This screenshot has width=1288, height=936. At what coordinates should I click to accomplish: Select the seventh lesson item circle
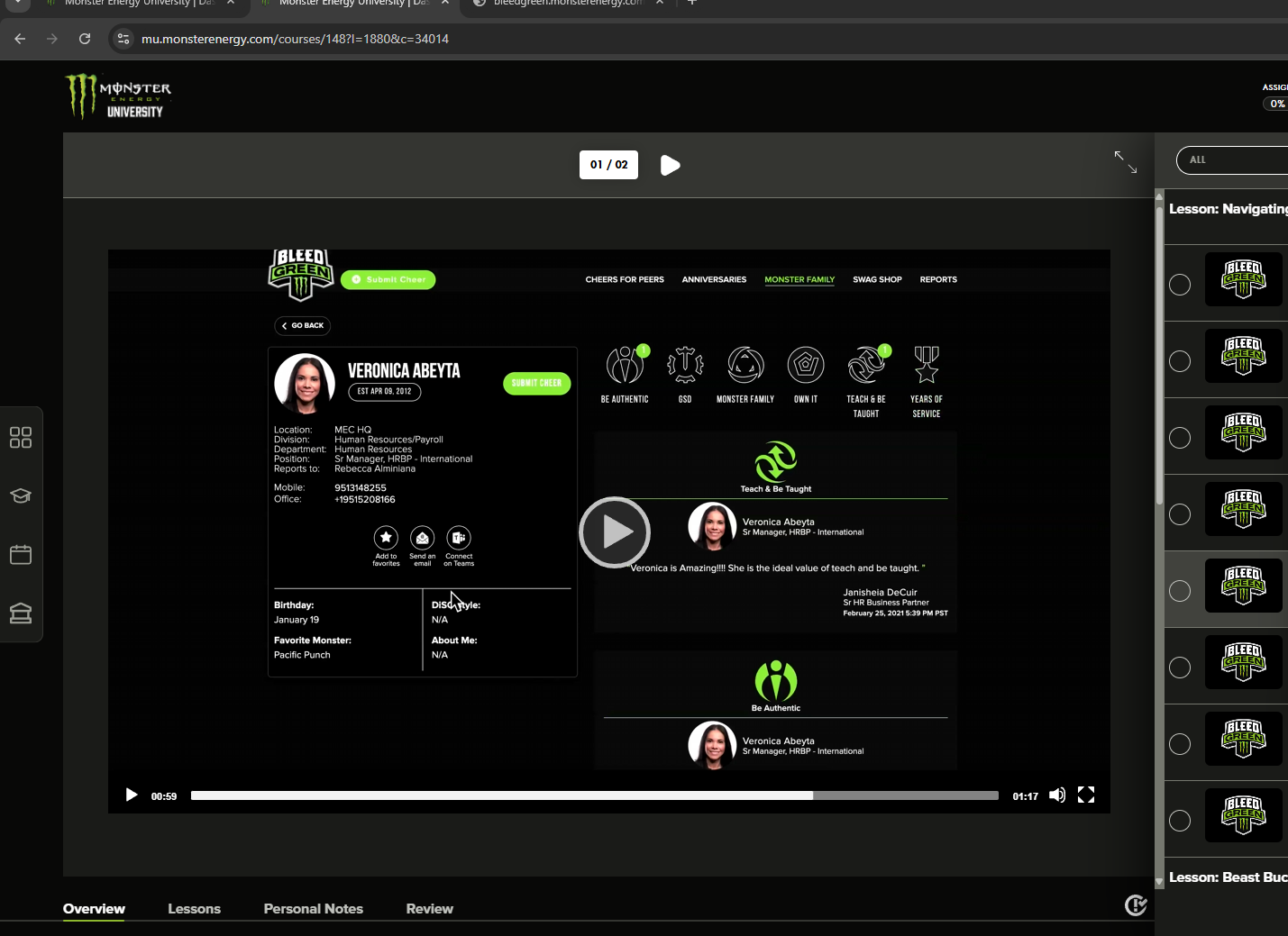click(x=1180, y=744)
